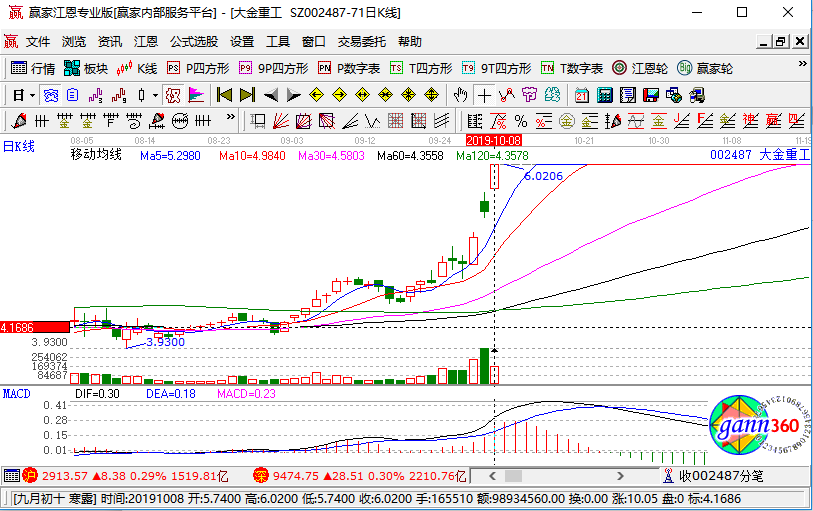The image size is (813, 511).
Task: Toggle the dark red figure icon
Action: tap(173, 95)
